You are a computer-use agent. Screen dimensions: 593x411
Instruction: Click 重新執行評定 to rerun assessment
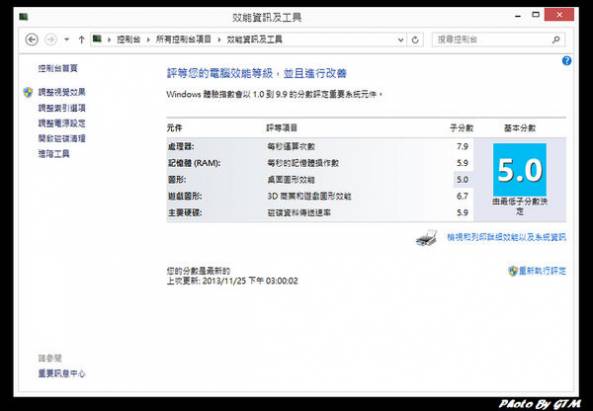[x=542, y=271]
